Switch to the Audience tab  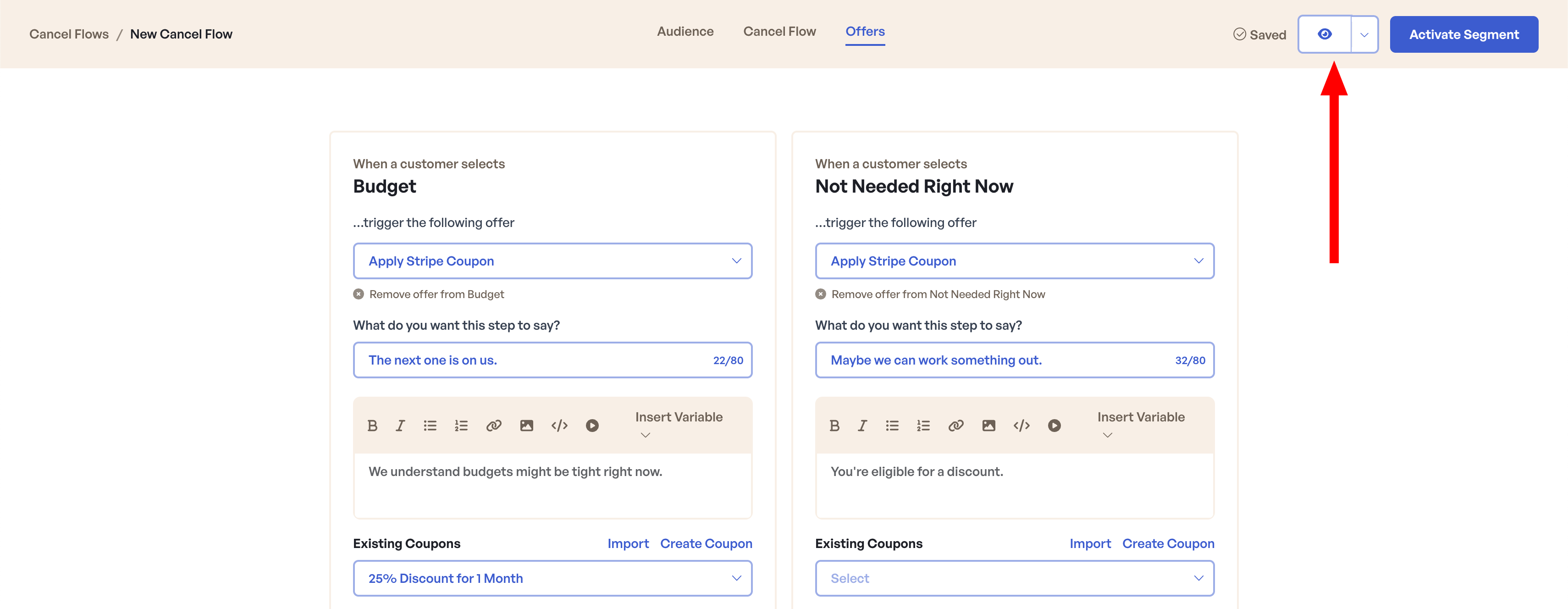[685, 32]
